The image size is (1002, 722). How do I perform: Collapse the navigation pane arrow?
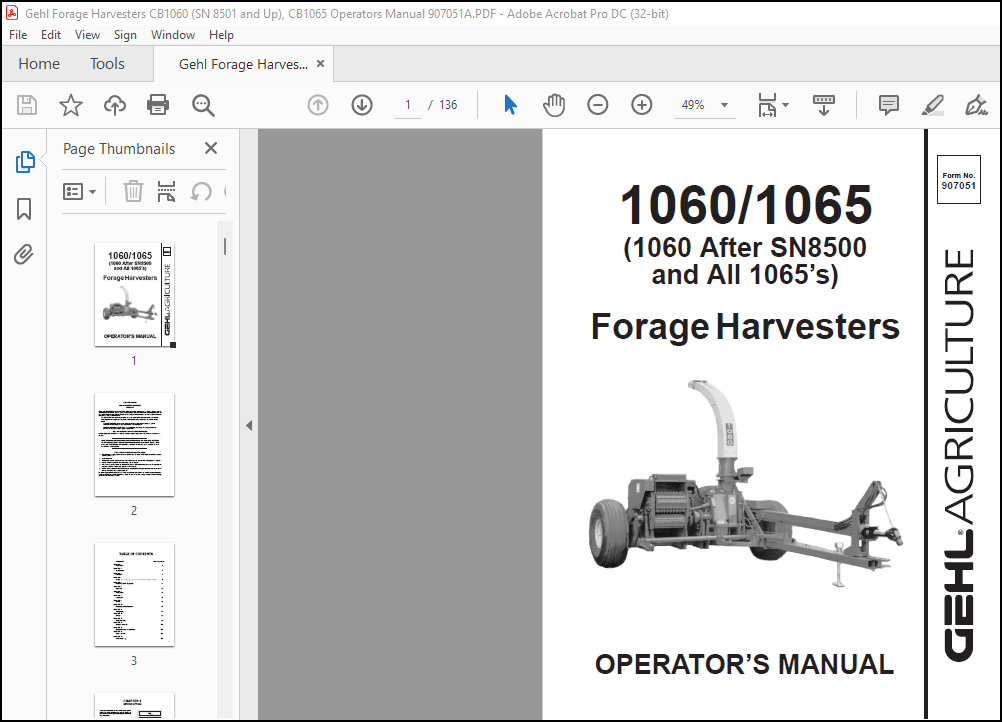coord(249,426)
